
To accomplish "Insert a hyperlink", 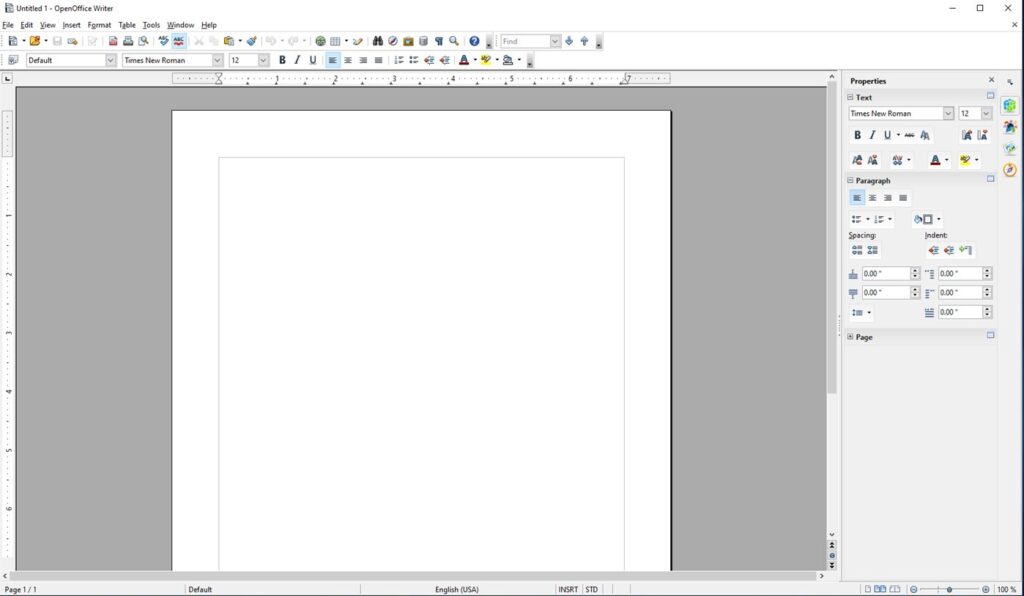I will tap(322, 41).
